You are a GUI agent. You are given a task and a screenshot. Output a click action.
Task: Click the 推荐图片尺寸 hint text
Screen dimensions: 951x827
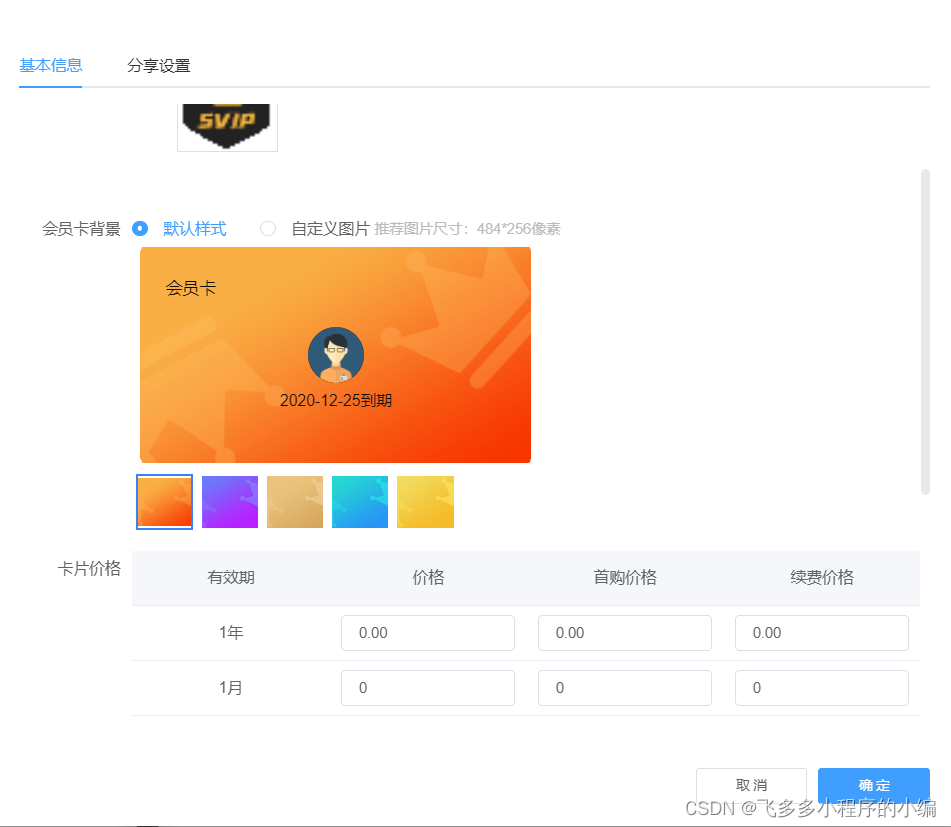(467, 229)
